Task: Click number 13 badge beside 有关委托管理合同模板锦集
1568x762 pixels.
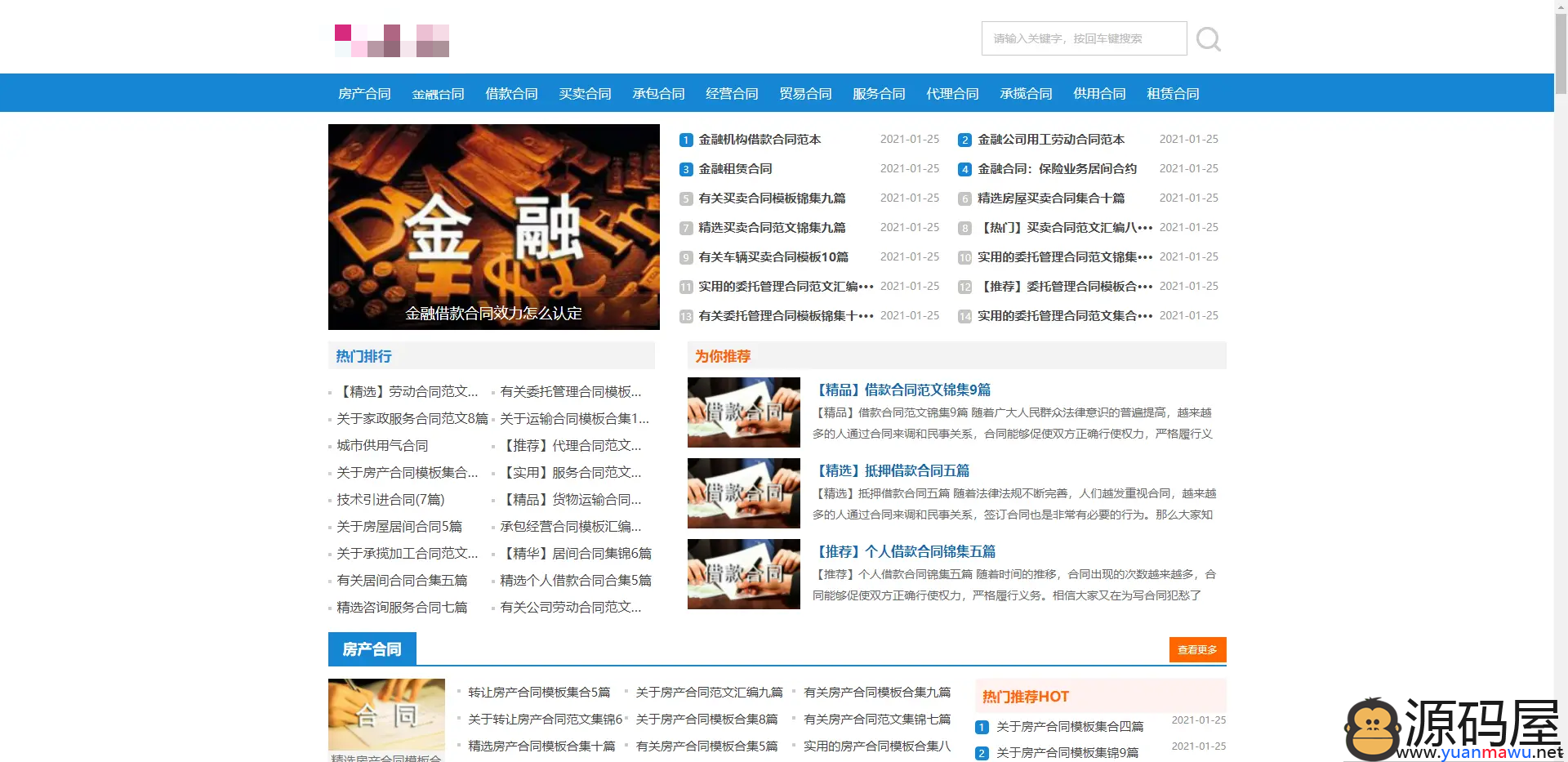Action: coord(686,317)
